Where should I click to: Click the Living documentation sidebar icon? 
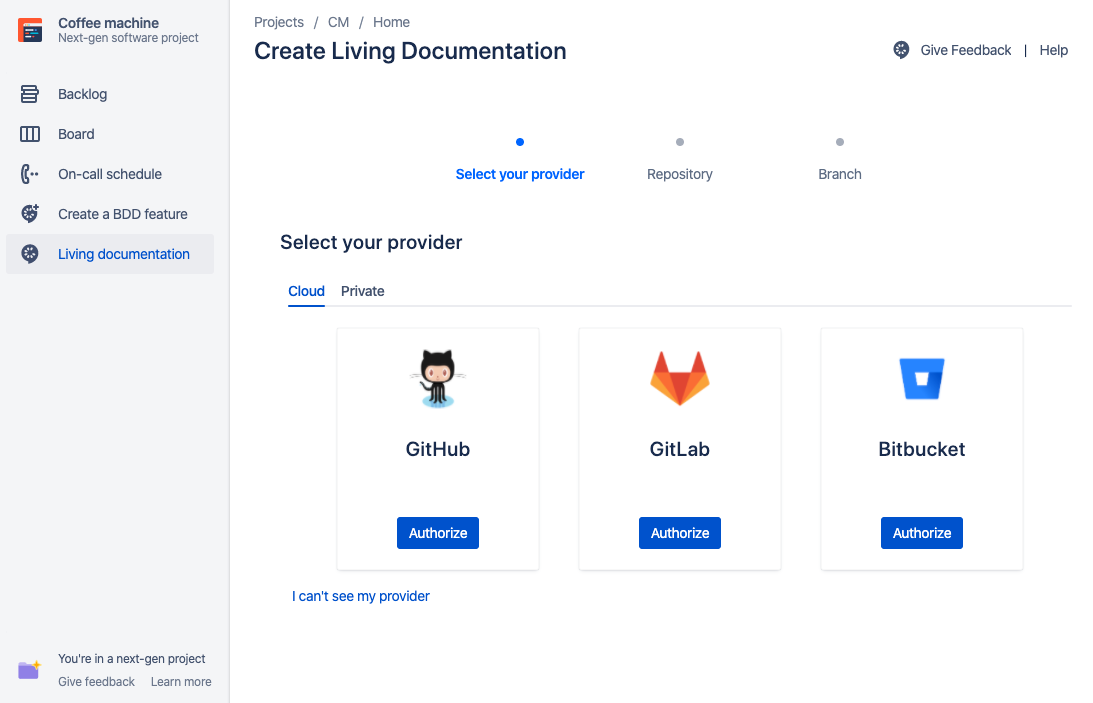pyautogui.click(x=29, y=254)
